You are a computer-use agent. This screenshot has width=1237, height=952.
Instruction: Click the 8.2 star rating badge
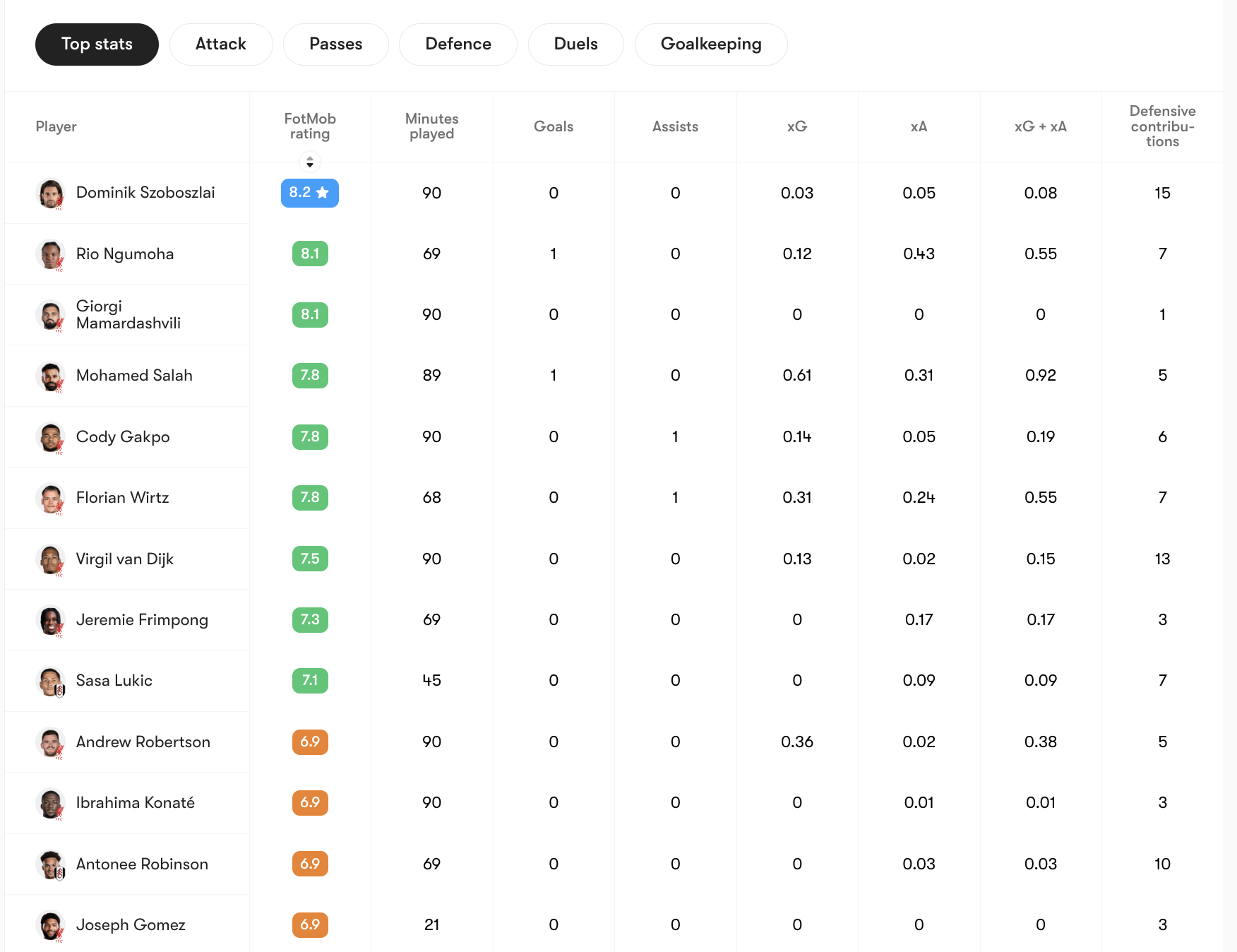(309, 193)
